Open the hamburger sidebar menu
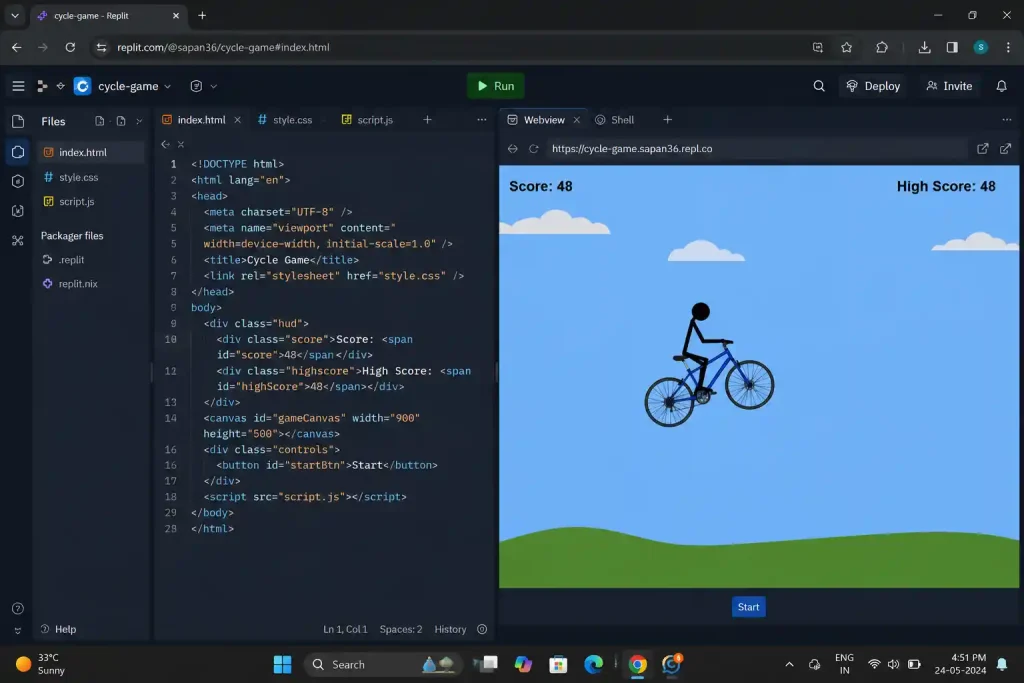The height and width of the screenshot is (683, 1024). [x=18, y=86]
